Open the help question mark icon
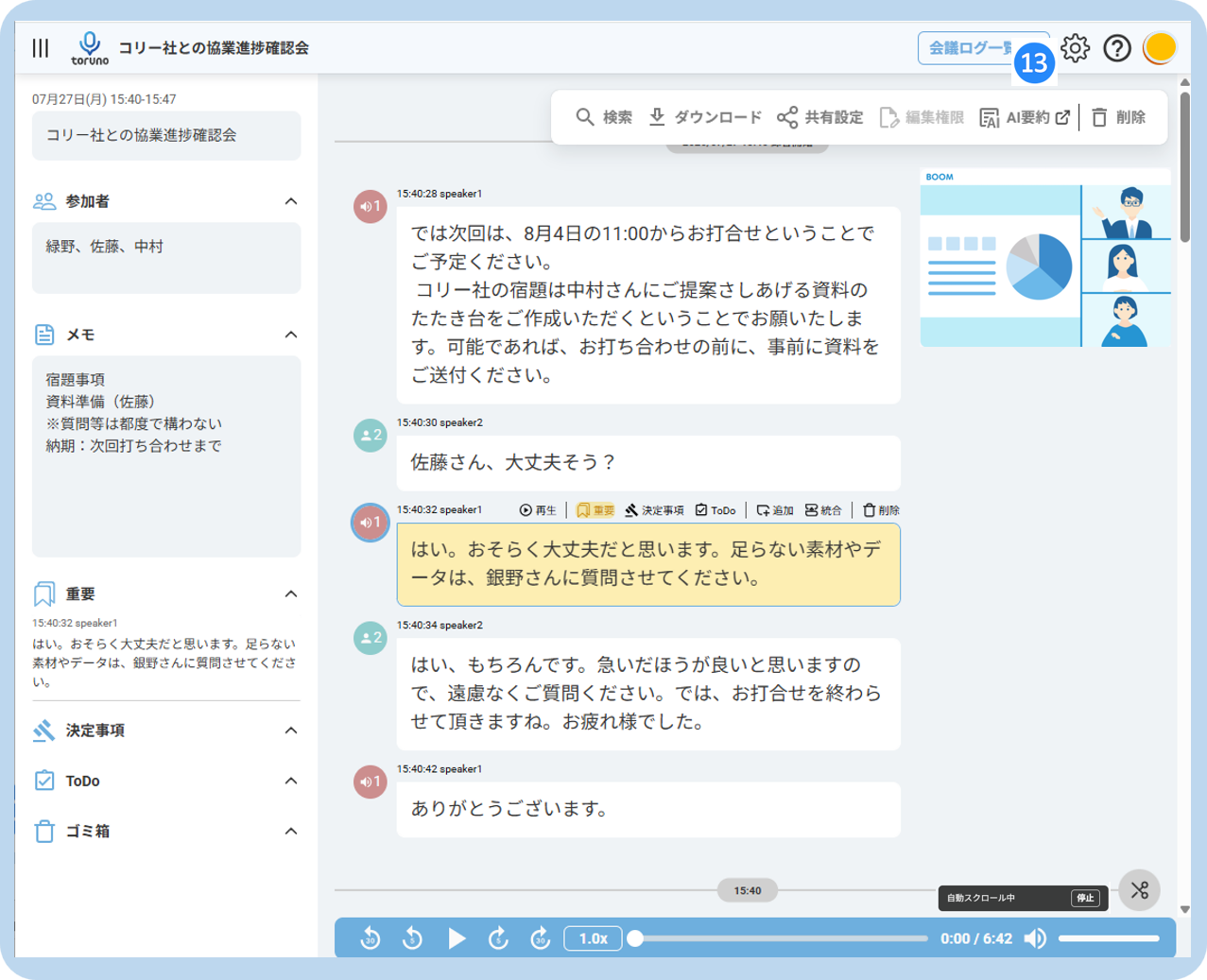 (x=1117, y=48)
